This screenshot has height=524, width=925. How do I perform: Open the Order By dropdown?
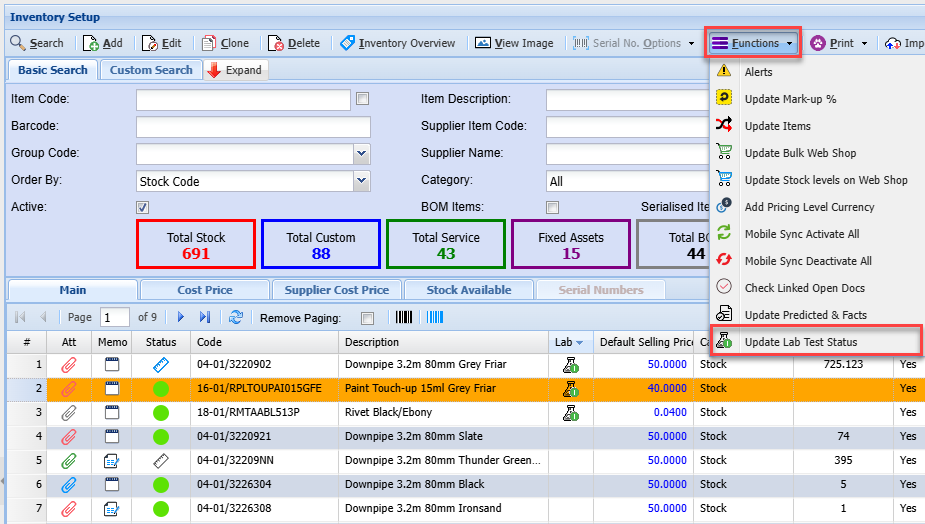click(361, 181)
